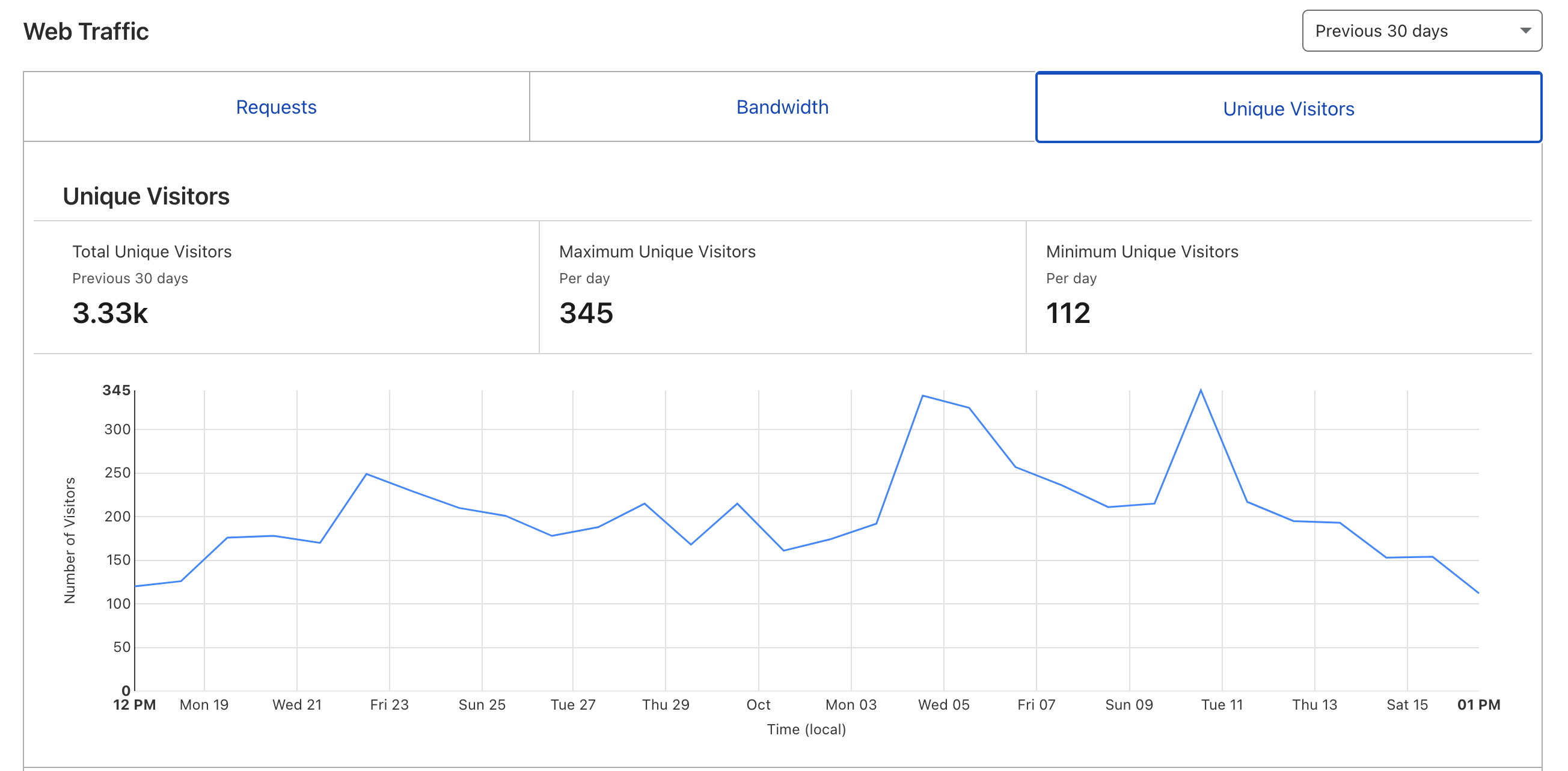Open the Previous 30 days dropdown
Image resolution: width=1568 pixels, height=771 pixels.
(1421, 31)
